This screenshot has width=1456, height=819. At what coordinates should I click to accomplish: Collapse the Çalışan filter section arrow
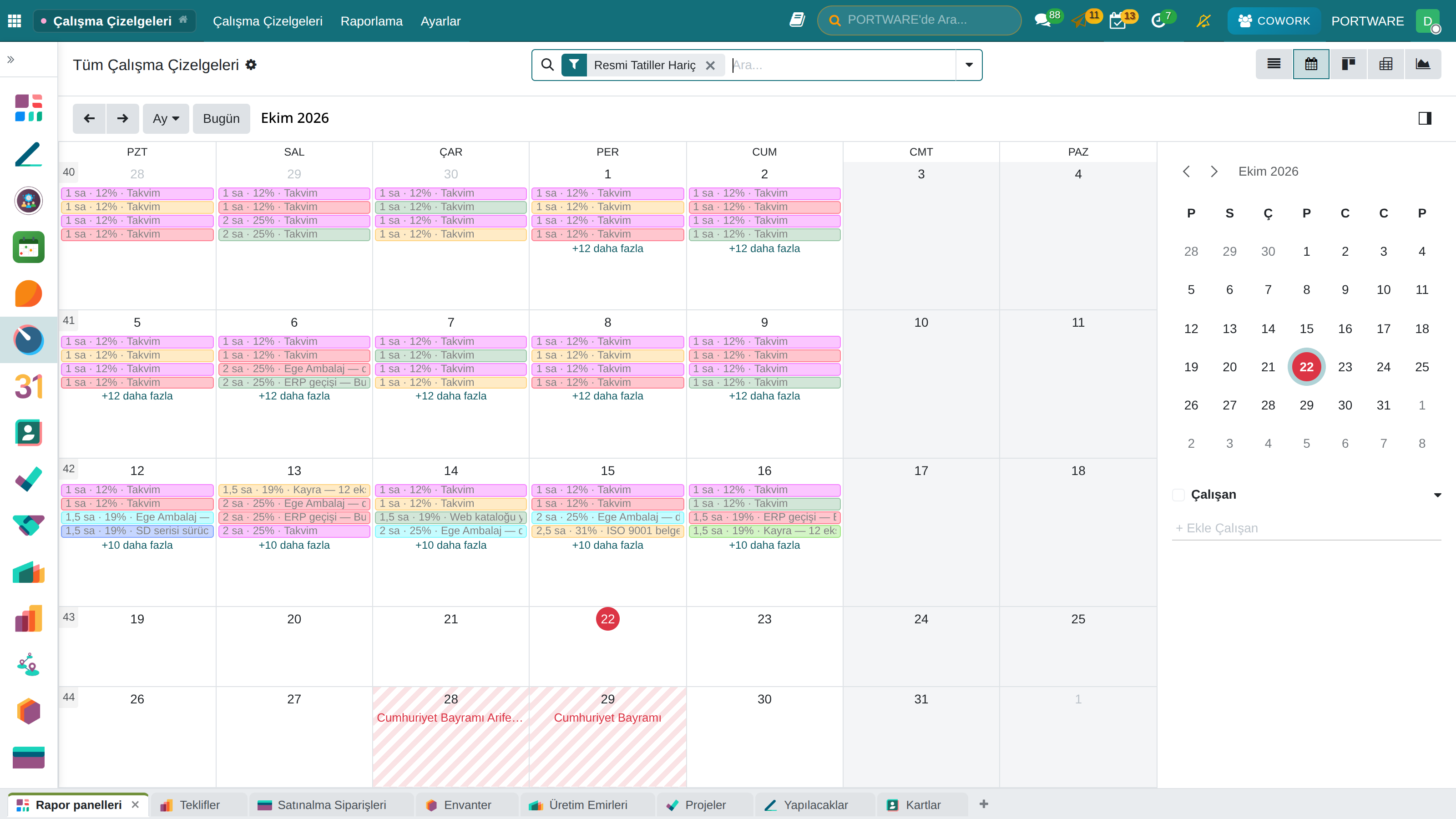pyautogui.click(x=1437, y=495)
